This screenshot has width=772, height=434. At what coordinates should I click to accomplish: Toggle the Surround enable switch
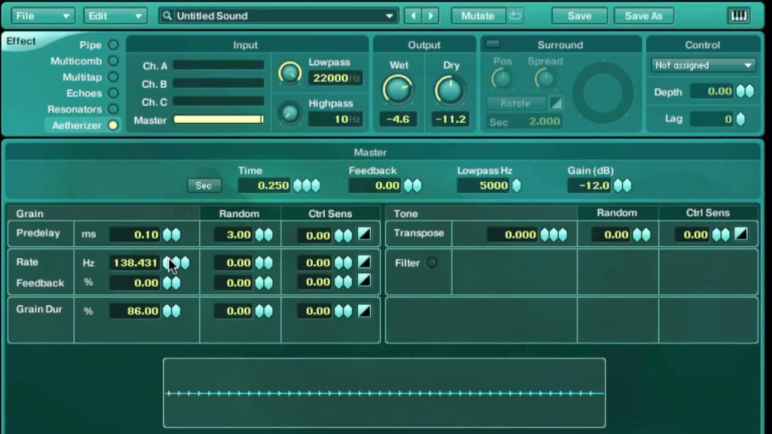click(x=493, y=44)
